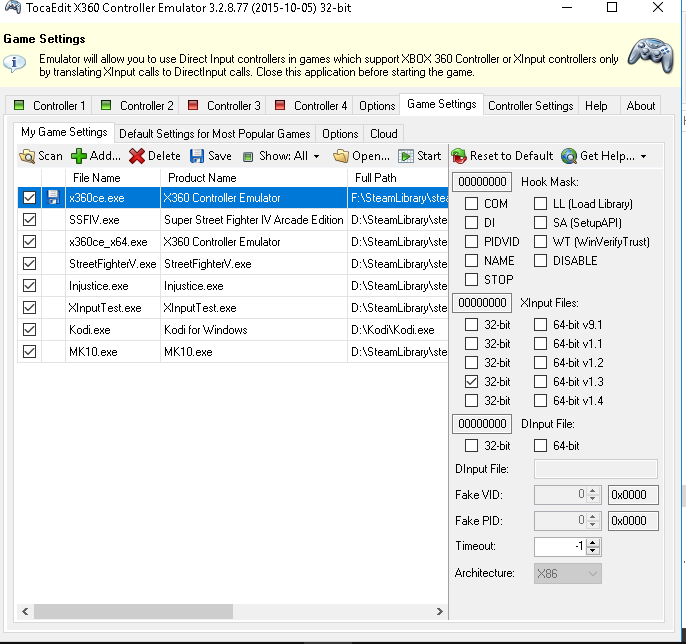Check the DISABLE hook checkbox

(540, 260)
